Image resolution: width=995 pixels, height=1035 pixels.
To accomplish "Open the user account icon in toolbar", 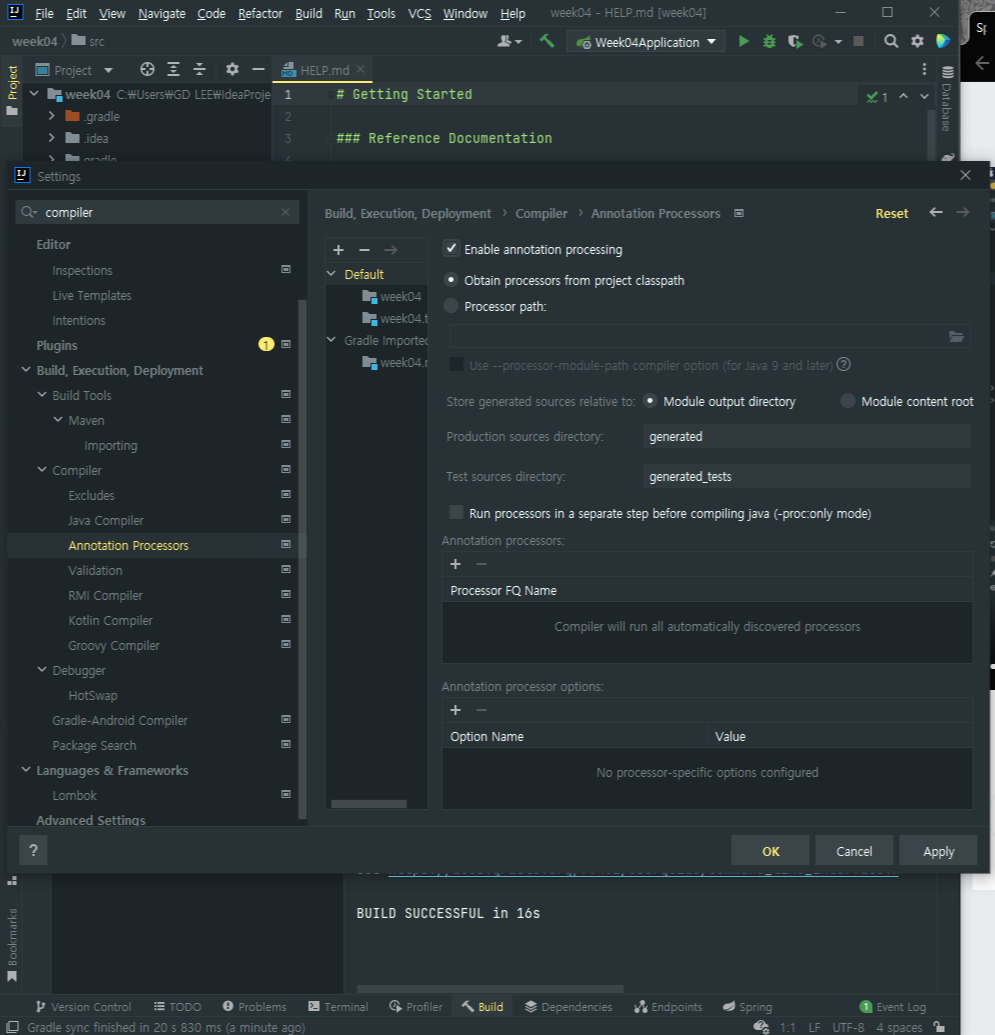I will [x=508, y=42].
